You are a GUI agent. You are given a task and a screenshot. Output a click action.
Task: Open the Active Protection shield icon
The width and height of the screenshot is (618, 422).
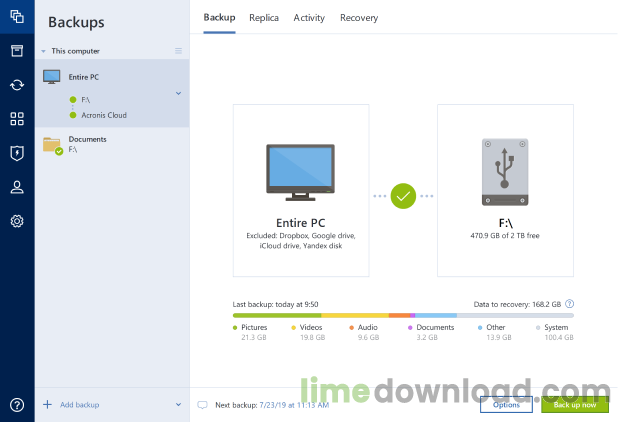coord(17,153)
